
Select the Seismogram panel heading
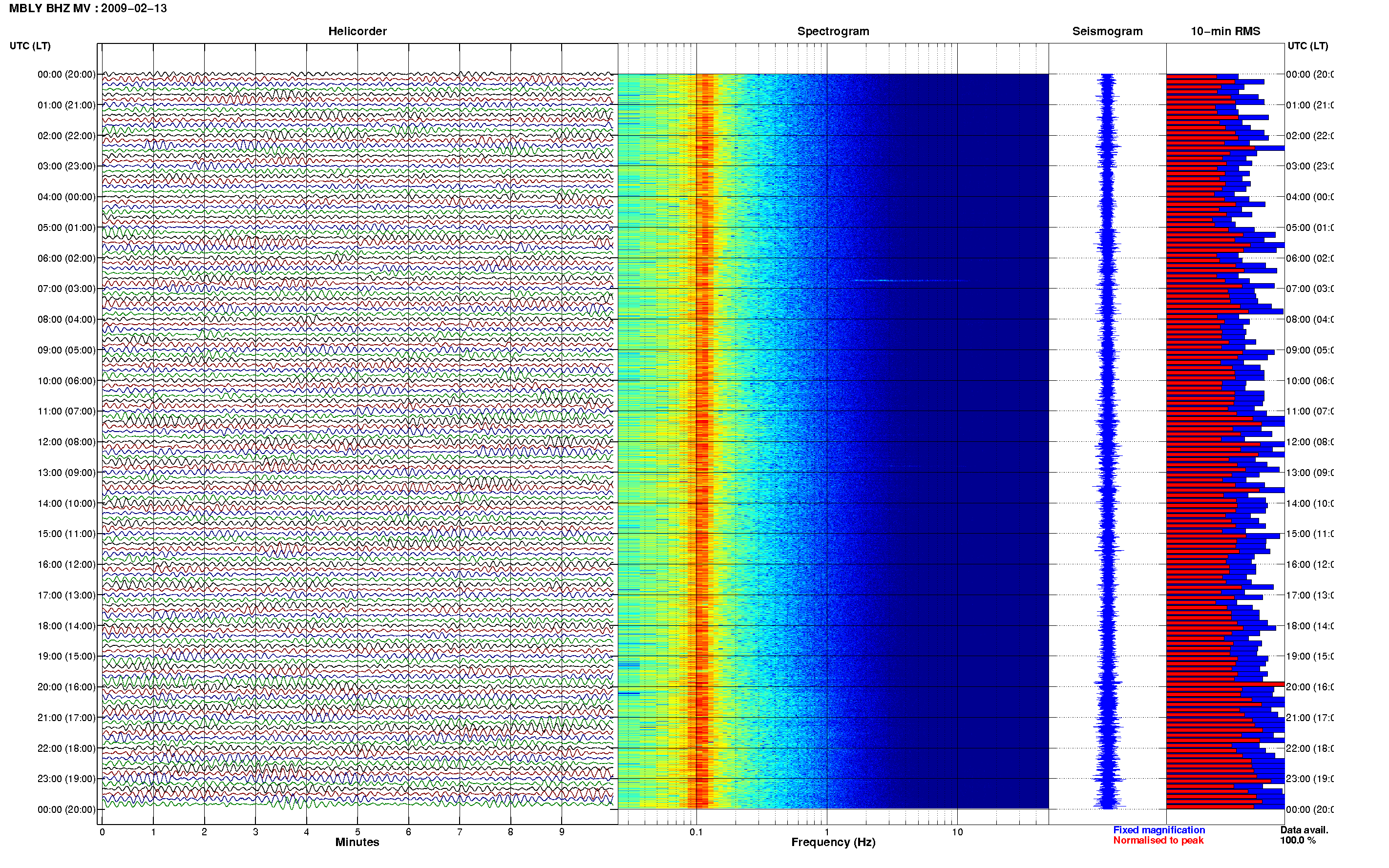(x=1107, y=32)
